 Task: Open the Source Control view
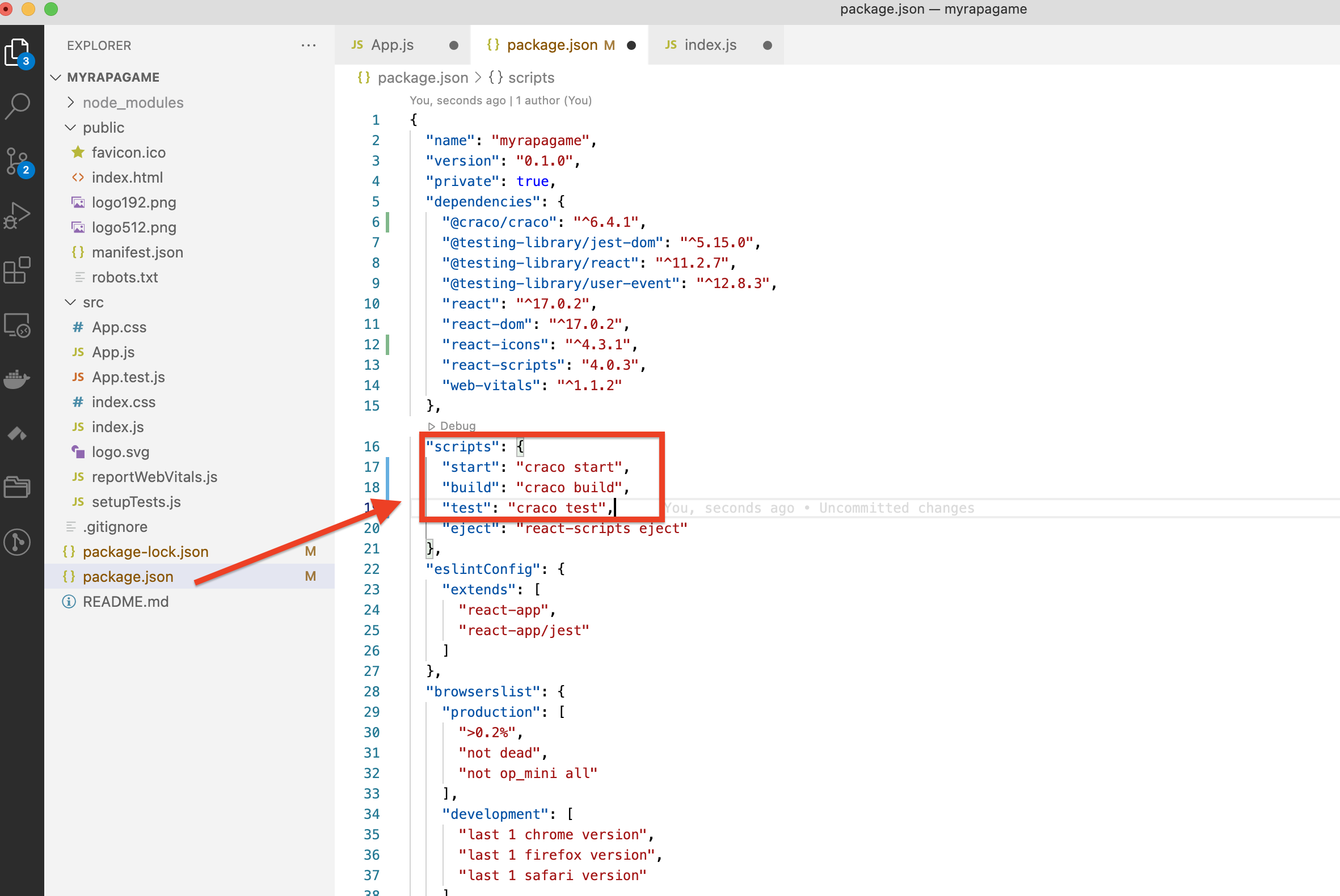pyautogui.click(x=18, y=160)
